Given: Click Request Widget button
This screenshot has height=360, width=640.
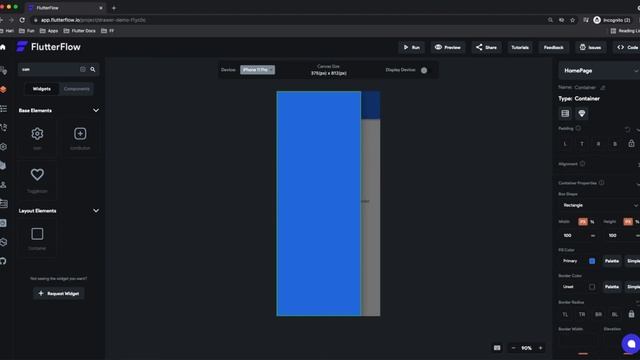Looking at the screenshot, I should point(59,293).
